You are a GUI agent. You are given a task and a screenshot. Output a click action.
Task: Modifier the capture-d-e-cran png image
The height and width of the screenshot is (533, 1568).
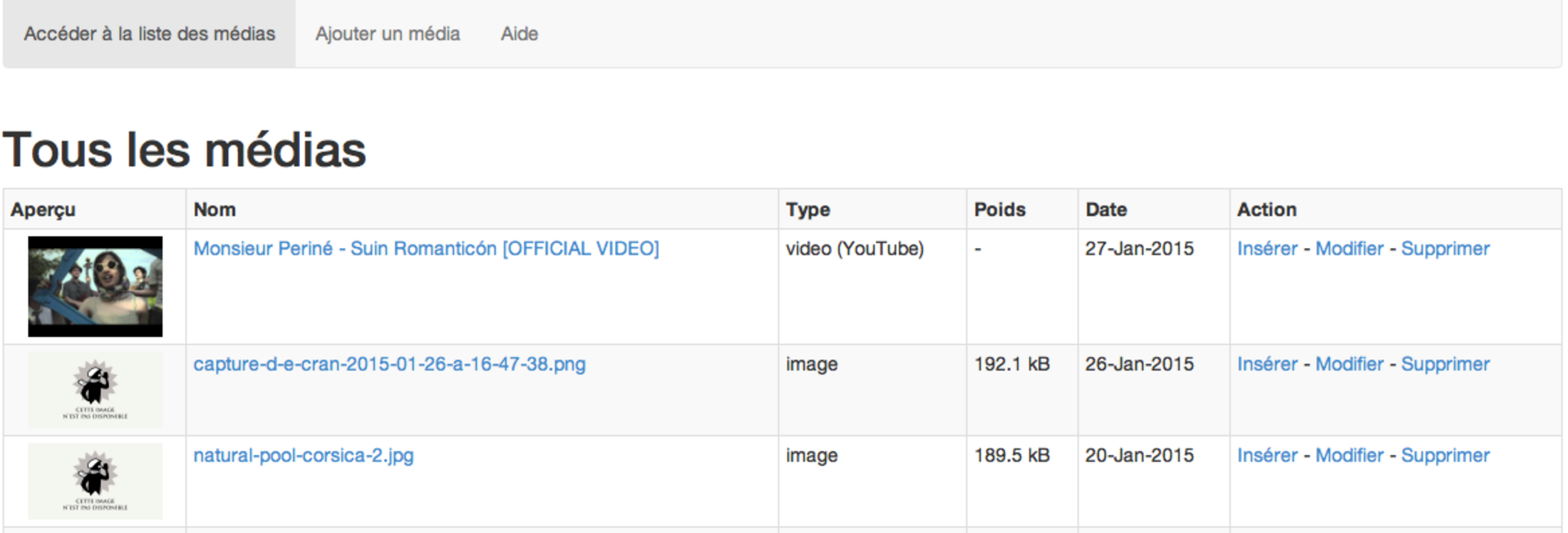click(x=1348, y=364)
